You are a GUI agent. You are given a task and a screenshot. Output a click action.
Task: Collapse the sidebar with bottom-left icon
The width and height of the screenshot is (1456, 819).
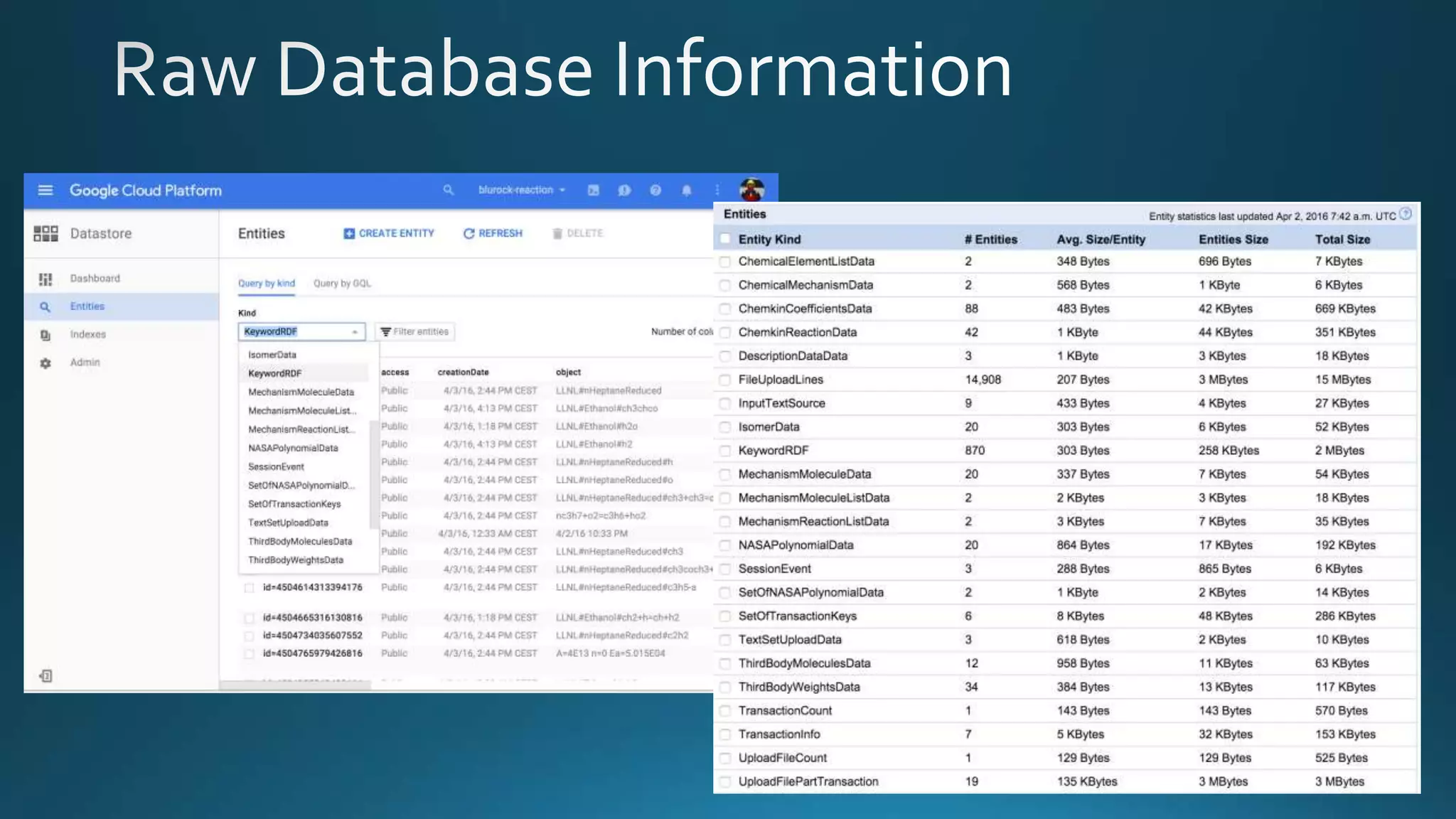45,675
